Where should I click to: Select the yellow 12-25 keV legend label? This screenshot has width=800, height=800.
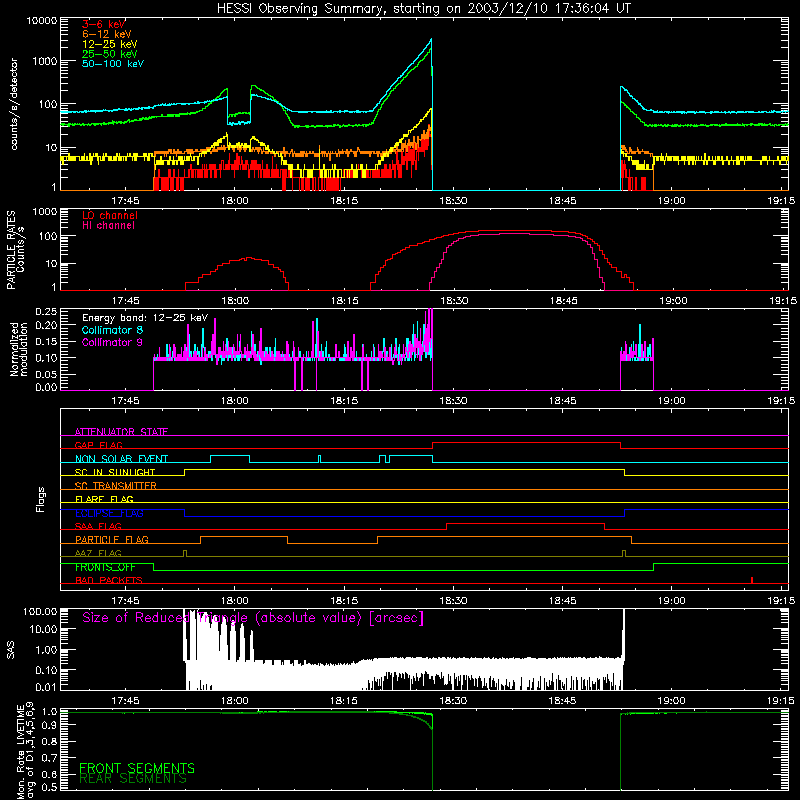click(109, 44)
